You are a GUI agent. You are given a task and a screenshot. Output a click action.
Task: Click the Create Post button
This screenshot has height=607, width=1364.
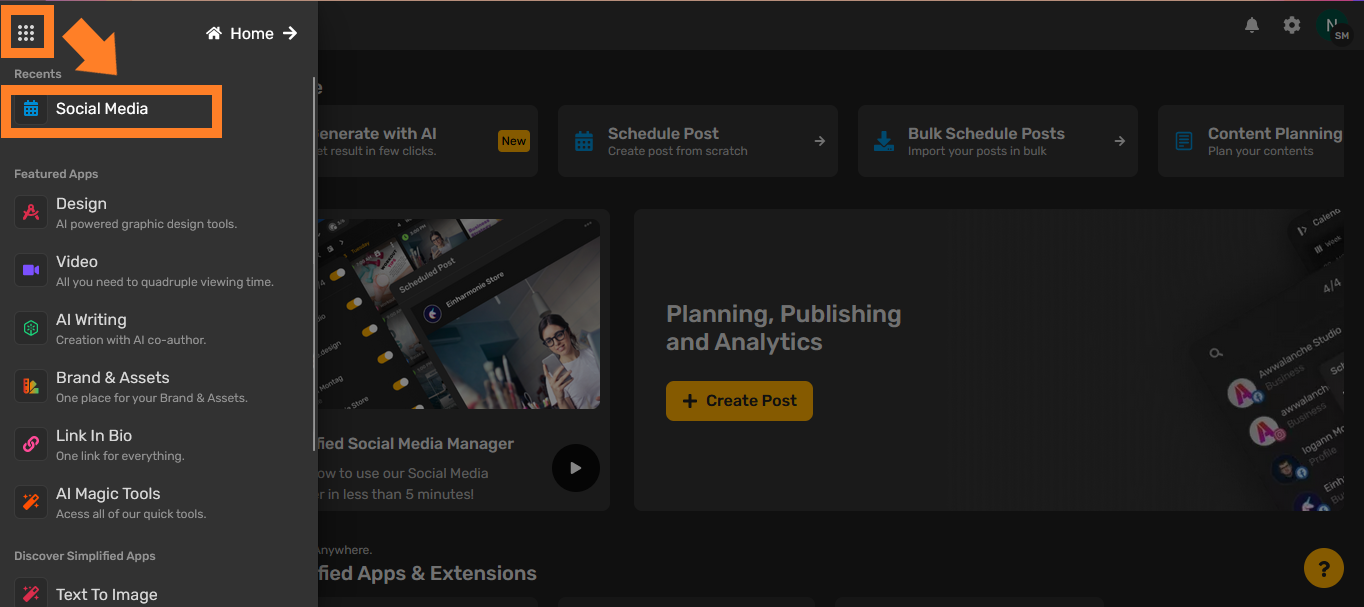coord(739,401)
